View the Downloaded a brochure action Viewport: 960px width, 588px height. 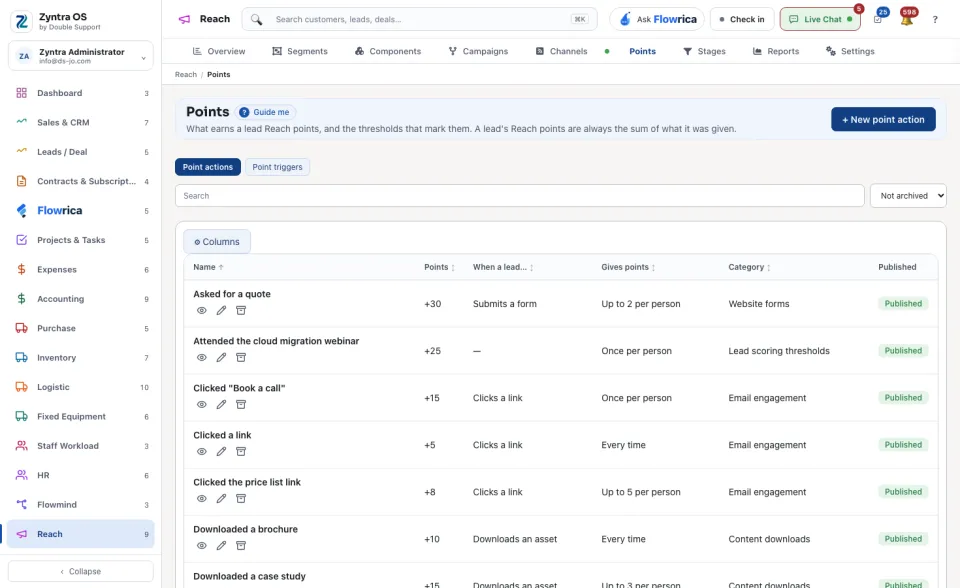pos(201,546)
